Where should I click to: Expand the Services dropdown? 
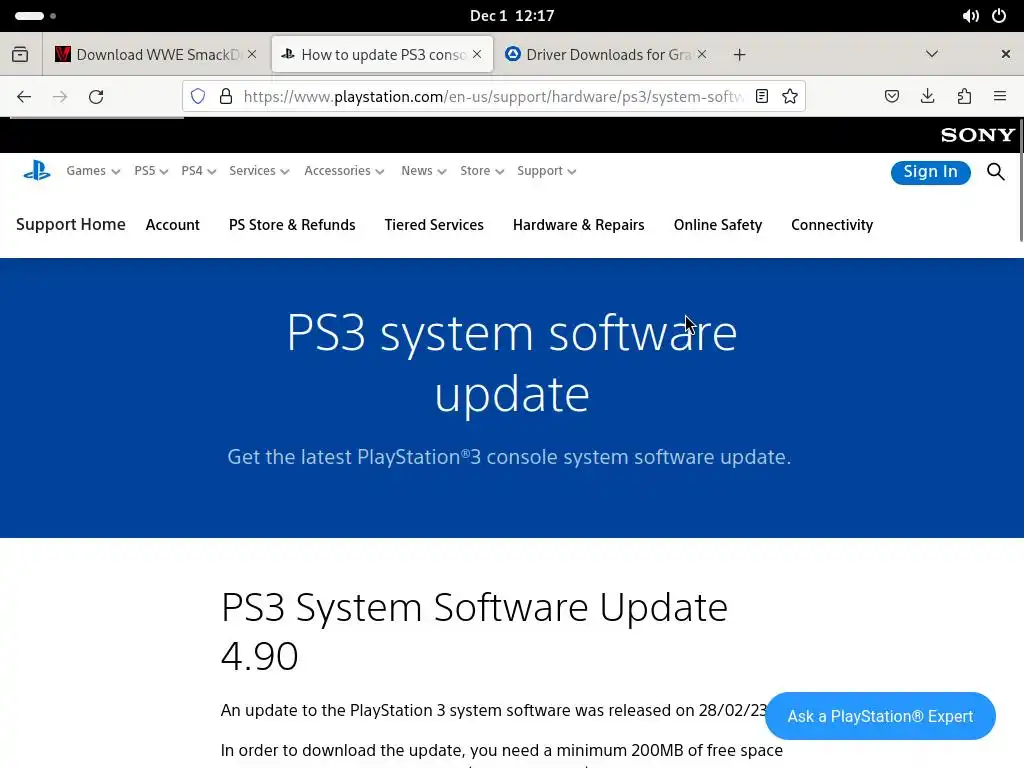(x=259, y=171)
